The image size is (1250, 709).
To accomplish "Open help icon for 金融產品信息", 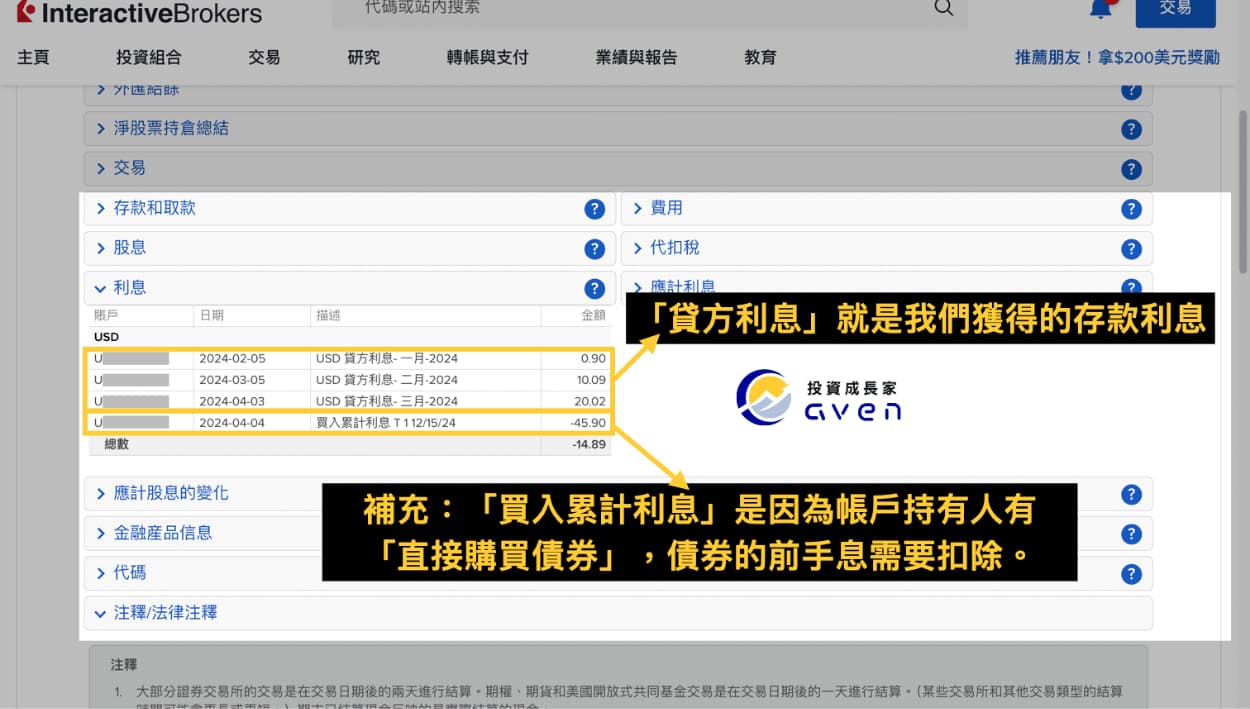I will pyautogui.click(x=1131, y=534).
